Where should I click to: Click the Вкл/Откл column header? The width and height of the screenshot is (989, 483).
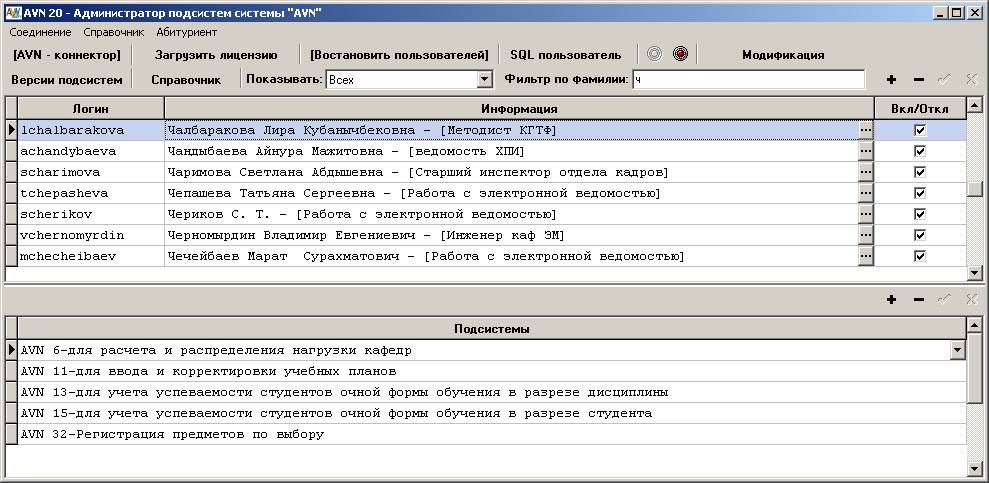point(920,108)
